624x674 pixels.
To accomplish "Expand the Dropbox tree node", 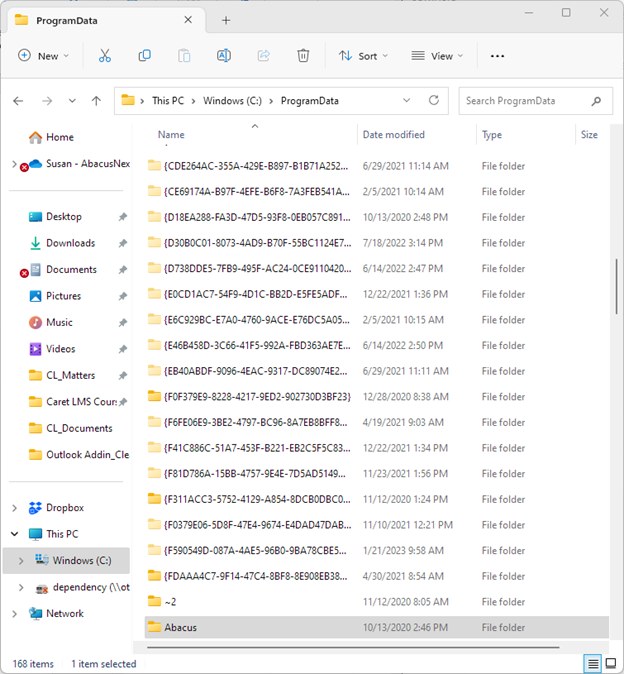I will click(14, 508).
